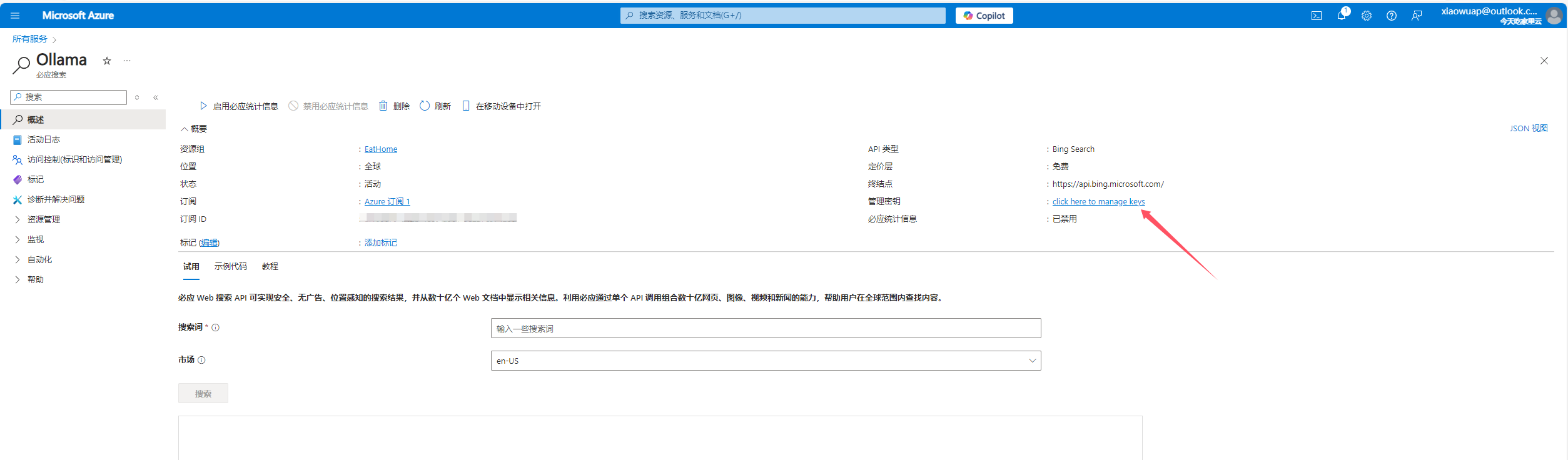The image size is (1568, 460).
Task: Close the Ollama resource blade
Action: click(x=1544, y=61)
